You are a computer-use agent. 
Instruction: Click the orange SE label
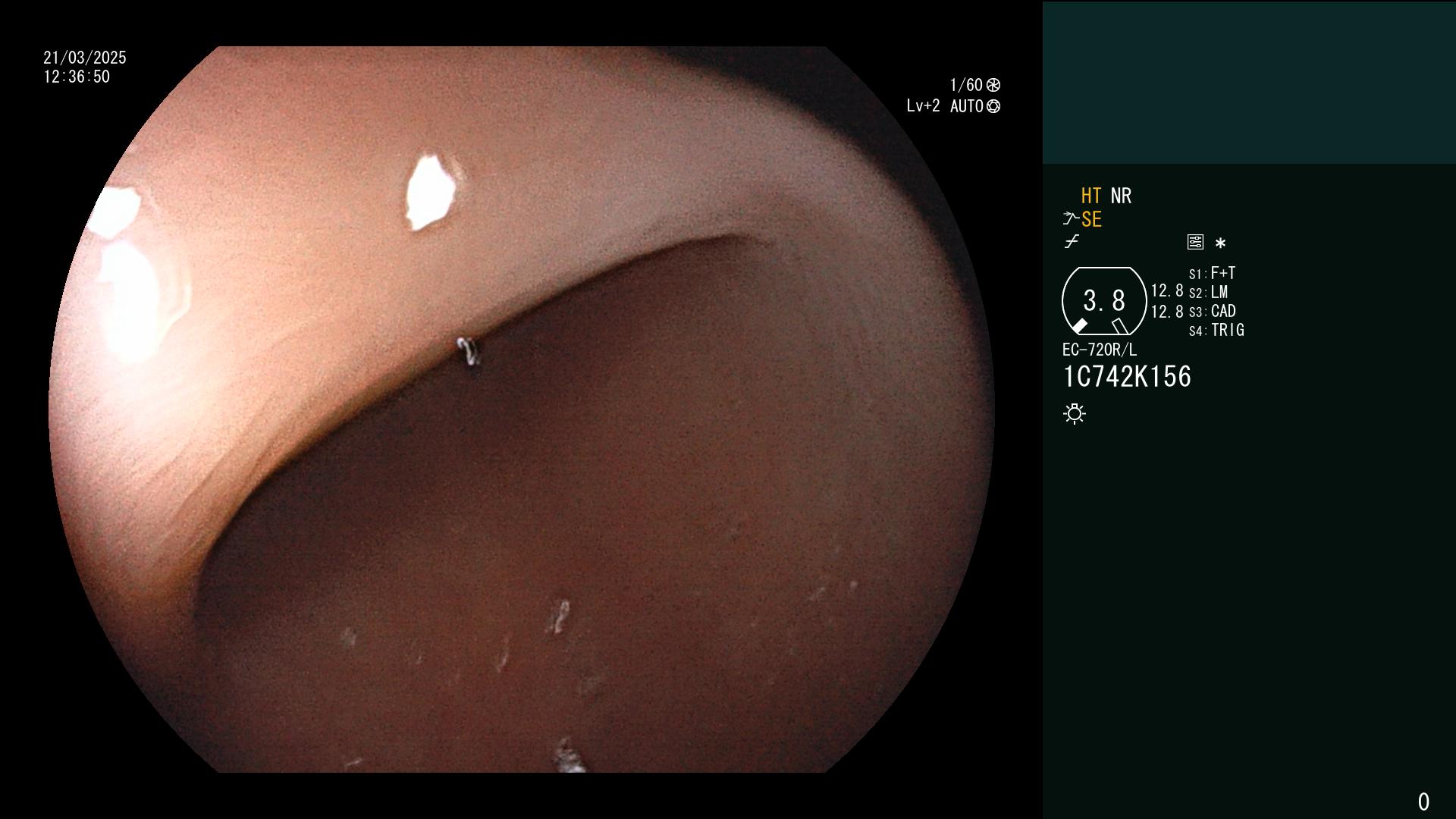(x=1091, y=219)
